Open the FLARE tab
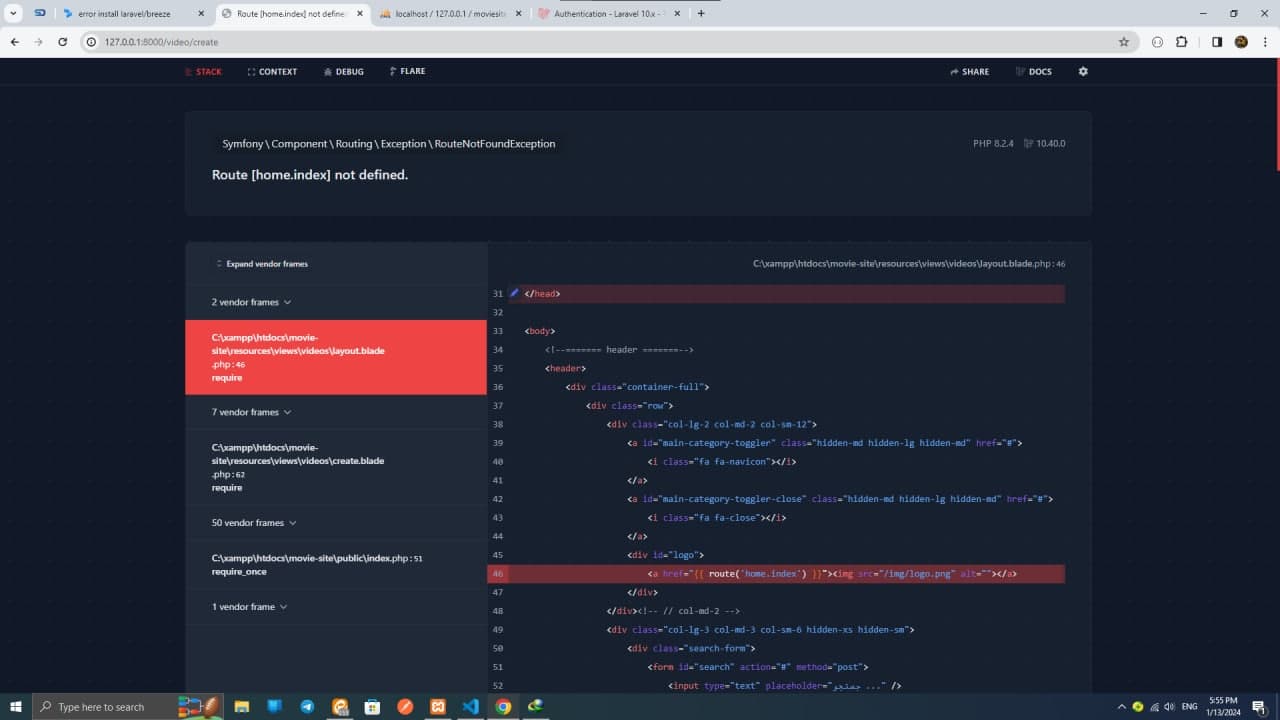1280x720 pixels. tap(407, 72)
